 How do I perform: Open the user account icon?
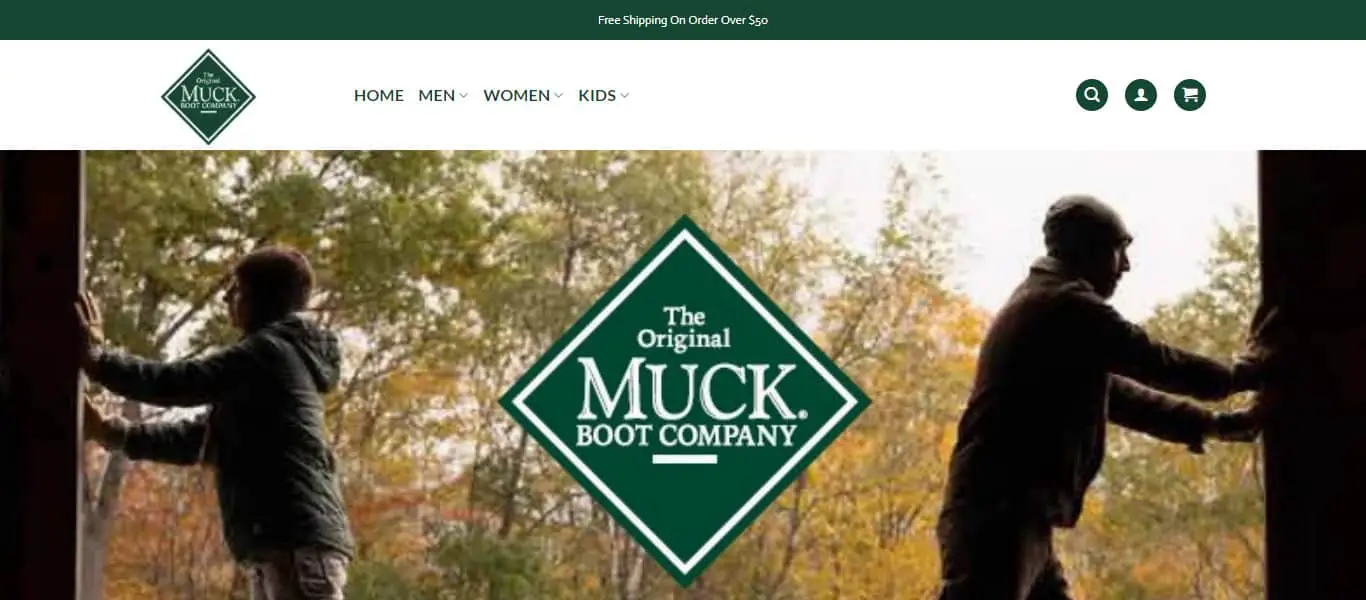tap(1140, 95)
